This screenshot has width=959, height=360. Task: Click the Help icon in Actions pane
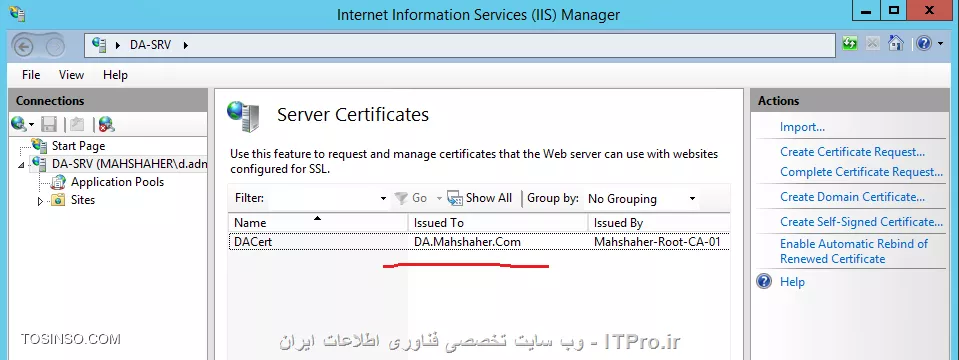click(x=765, y=281)
